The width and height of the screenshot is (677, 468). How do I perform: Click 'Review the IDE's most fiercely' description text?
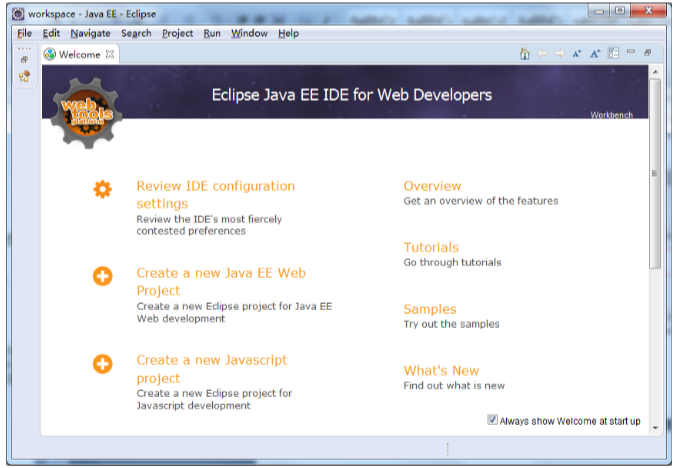(x=209, y=219)
